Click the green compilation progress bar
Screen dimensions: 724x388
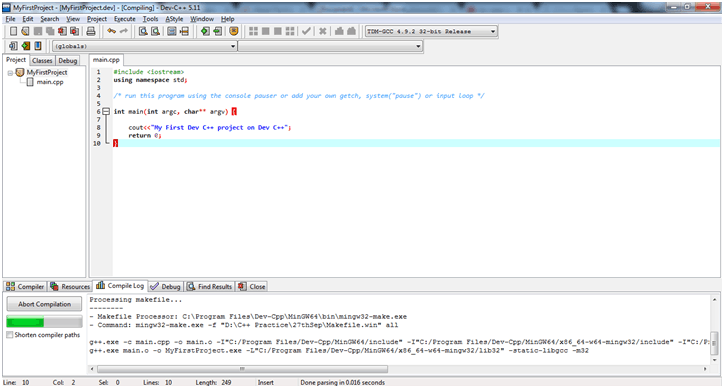point(44,321)
